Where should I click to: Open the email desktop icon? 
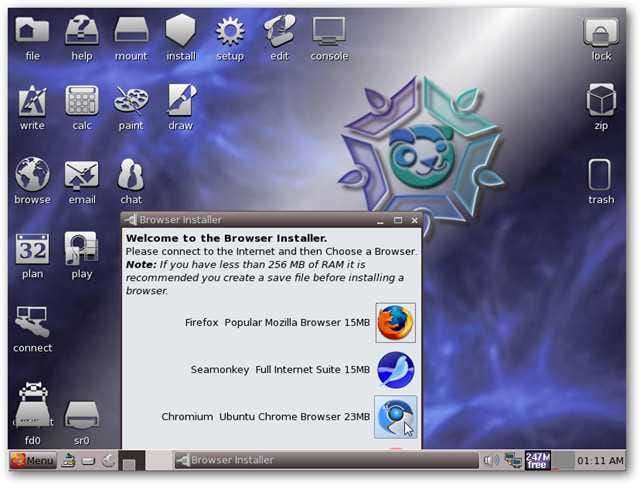pyautogui.click(x=82, y=176)
